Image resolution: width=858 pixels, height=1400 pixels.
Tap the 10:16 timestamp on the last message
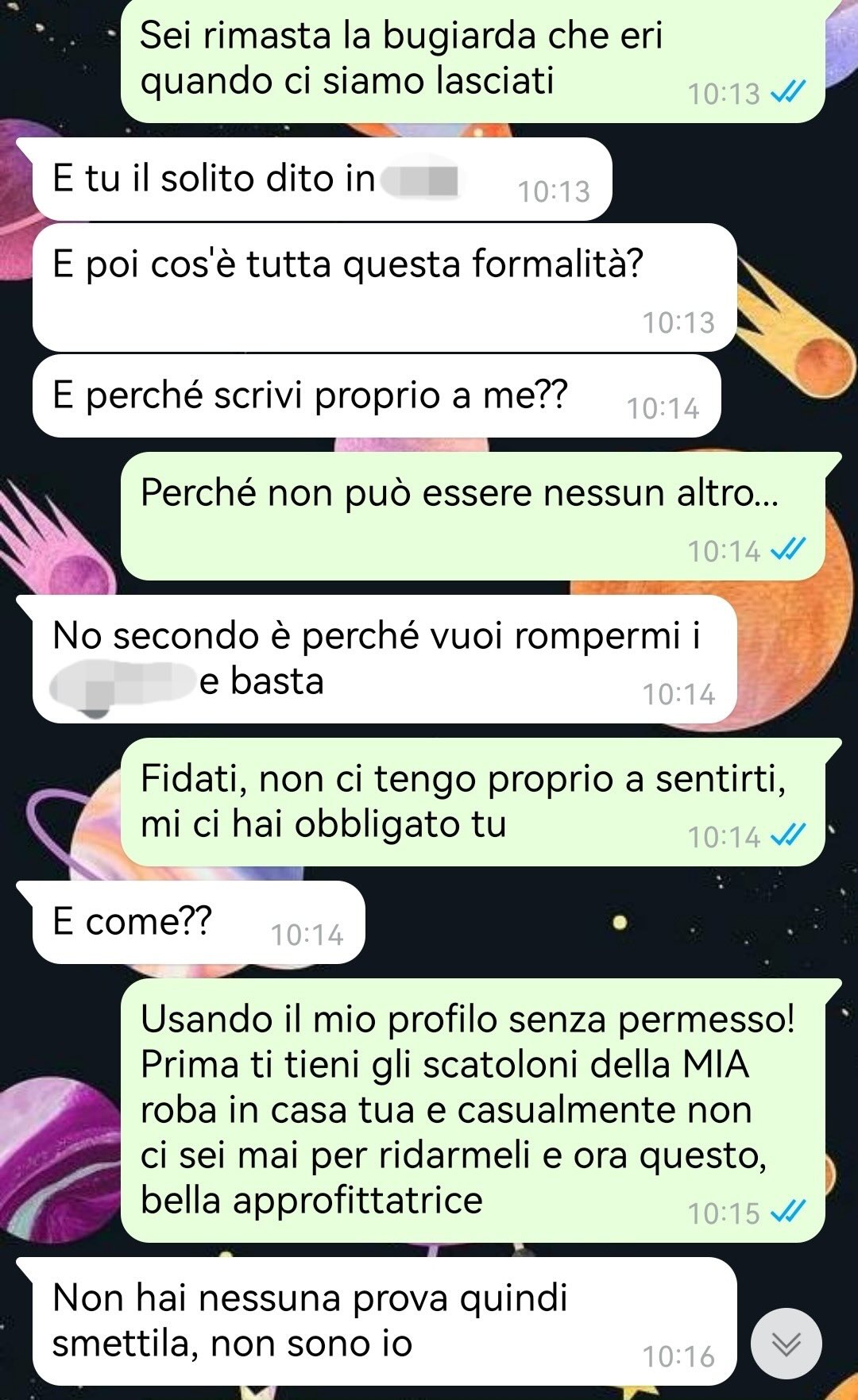pyautogui.click(x=678, y=1356)
